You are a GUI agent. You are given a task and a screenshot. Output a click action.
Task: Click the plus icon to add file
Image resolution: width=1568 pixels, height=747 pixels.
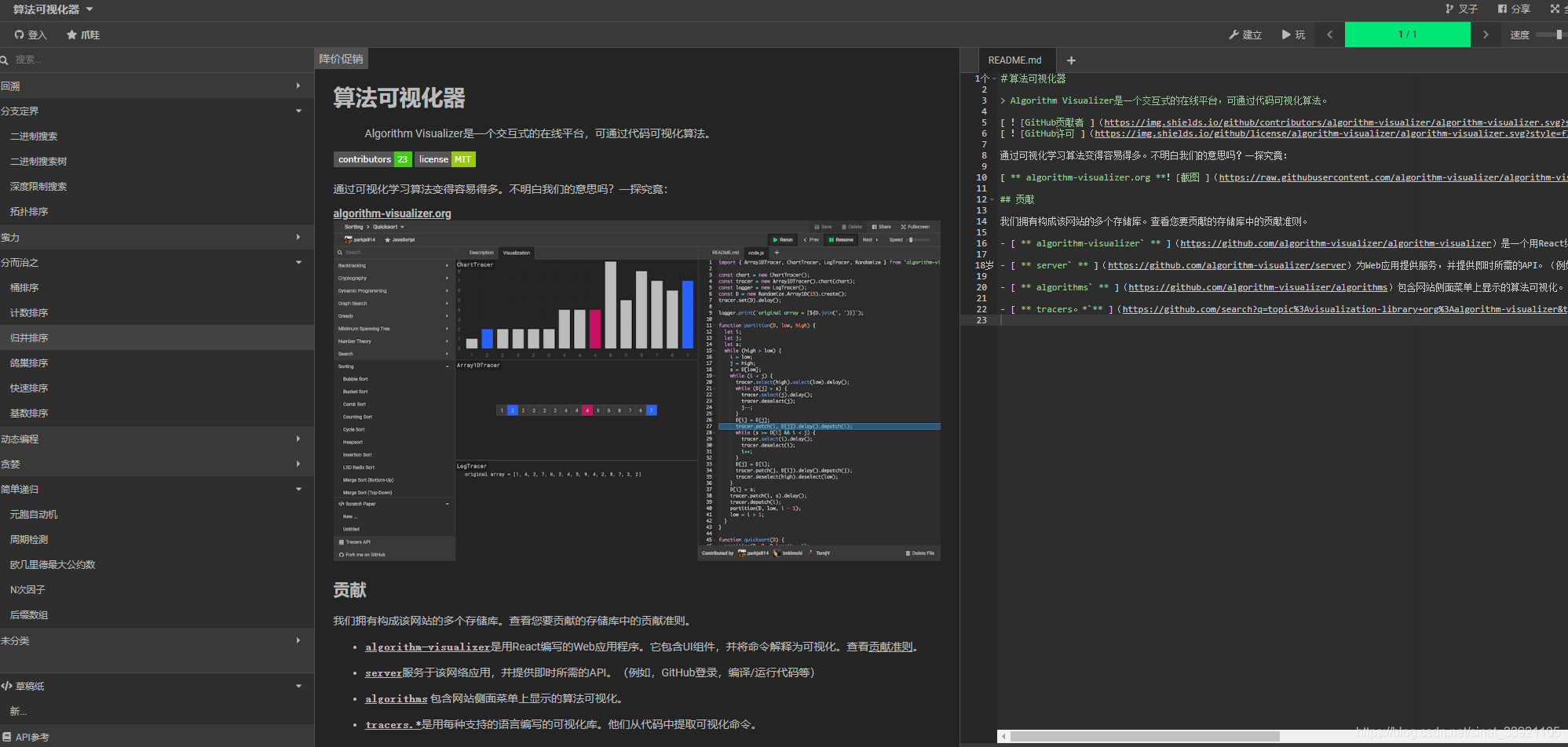coord(1071,60)
